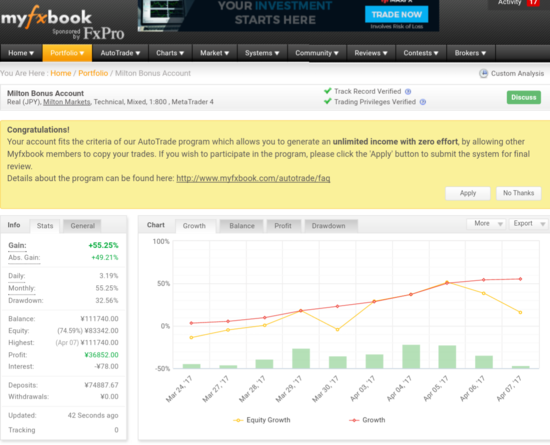This screenshot has height=445, width=550.
Task: Switch to the General tab
Action: point(82,226)
